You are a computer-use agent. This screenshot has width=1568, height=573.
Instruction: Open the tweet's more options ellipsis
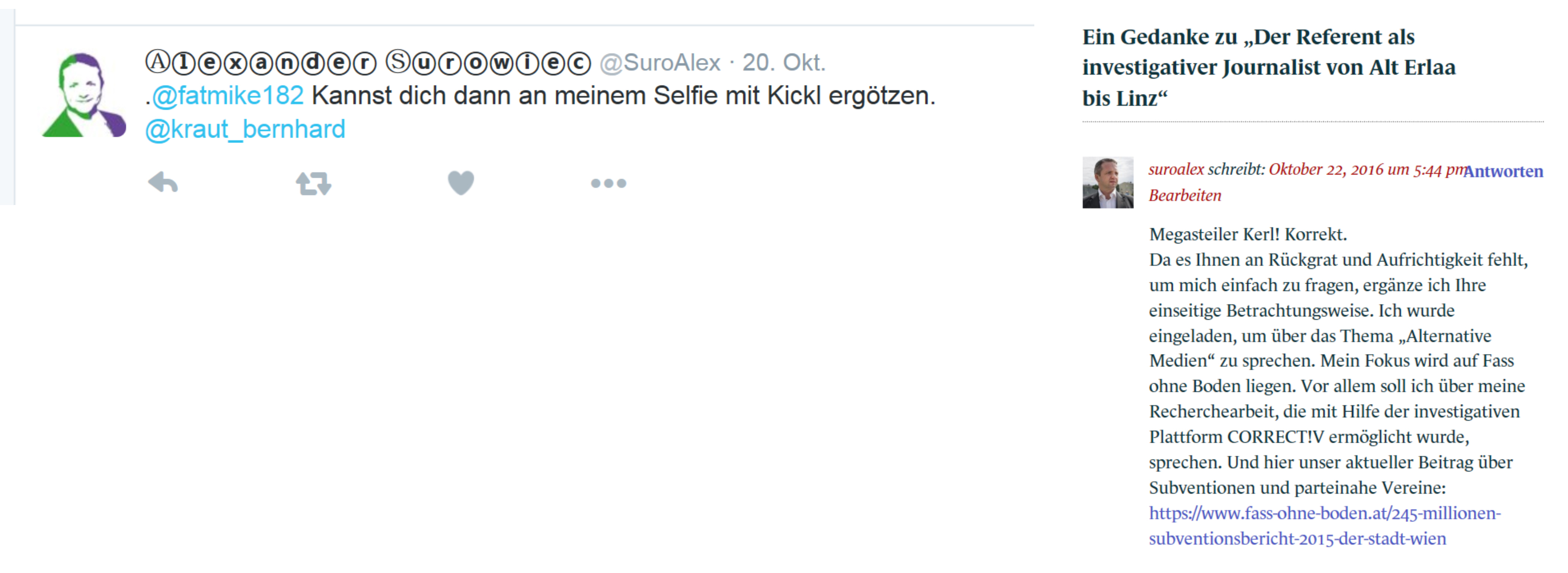tap(608, 183)
